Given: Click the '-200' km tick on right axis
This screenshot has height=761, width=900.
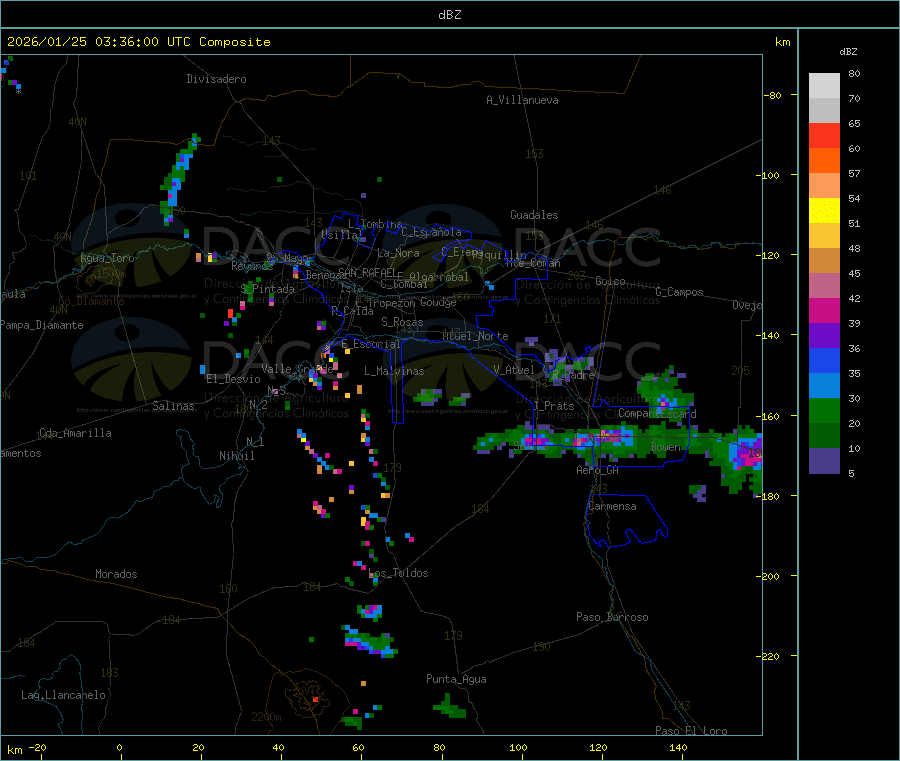Looking at the screenshot, I should click(x=768, y=576).
